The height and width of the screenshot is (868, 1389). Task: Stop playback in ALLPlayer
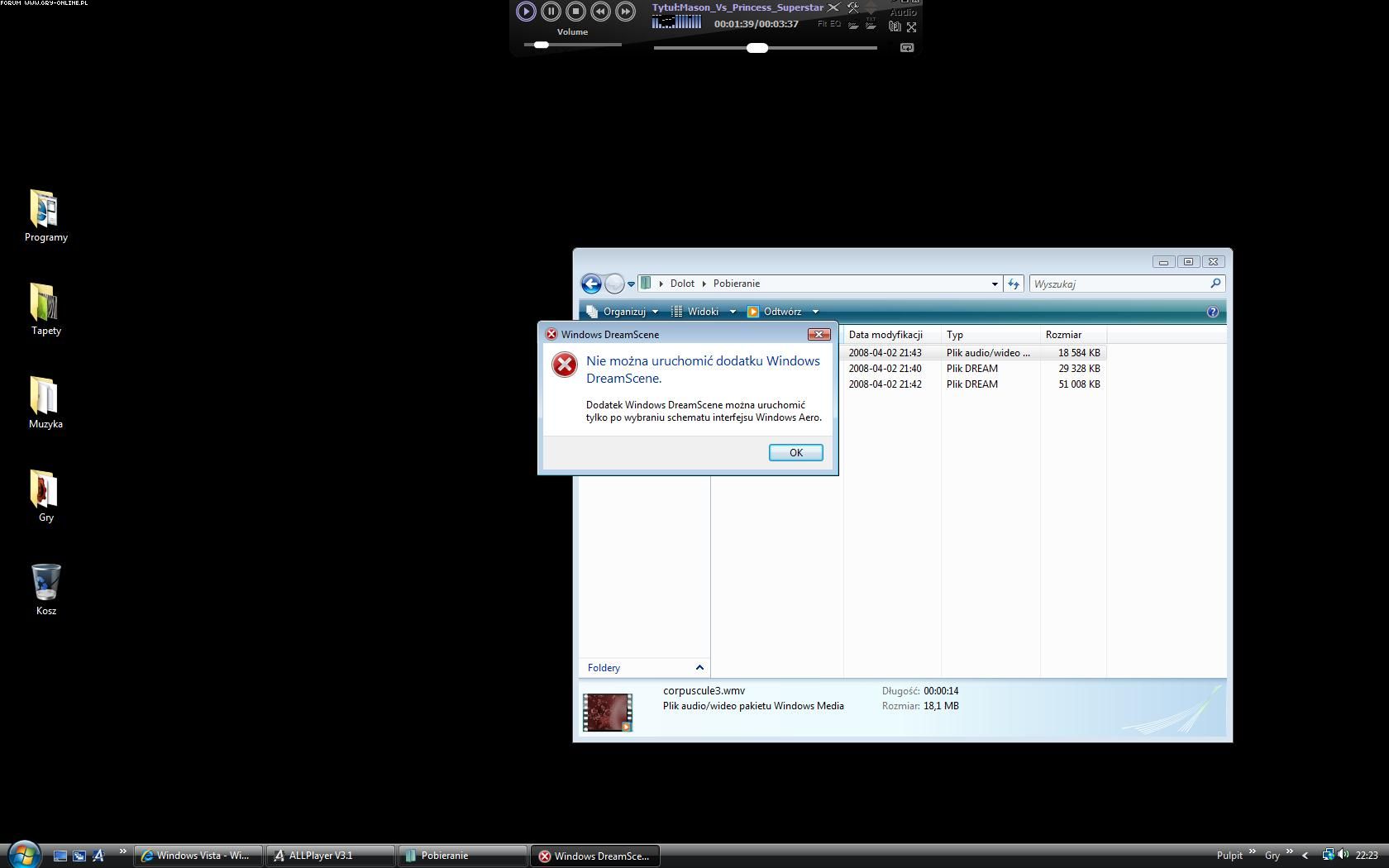pyautogui.click(x=575, y=11)
